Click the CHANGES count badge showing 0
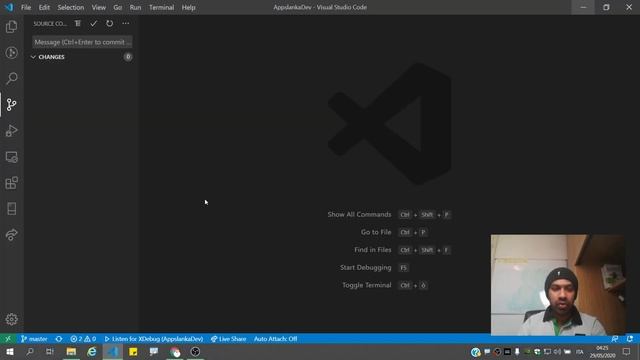Screen dimensions: 640x360 128,57
